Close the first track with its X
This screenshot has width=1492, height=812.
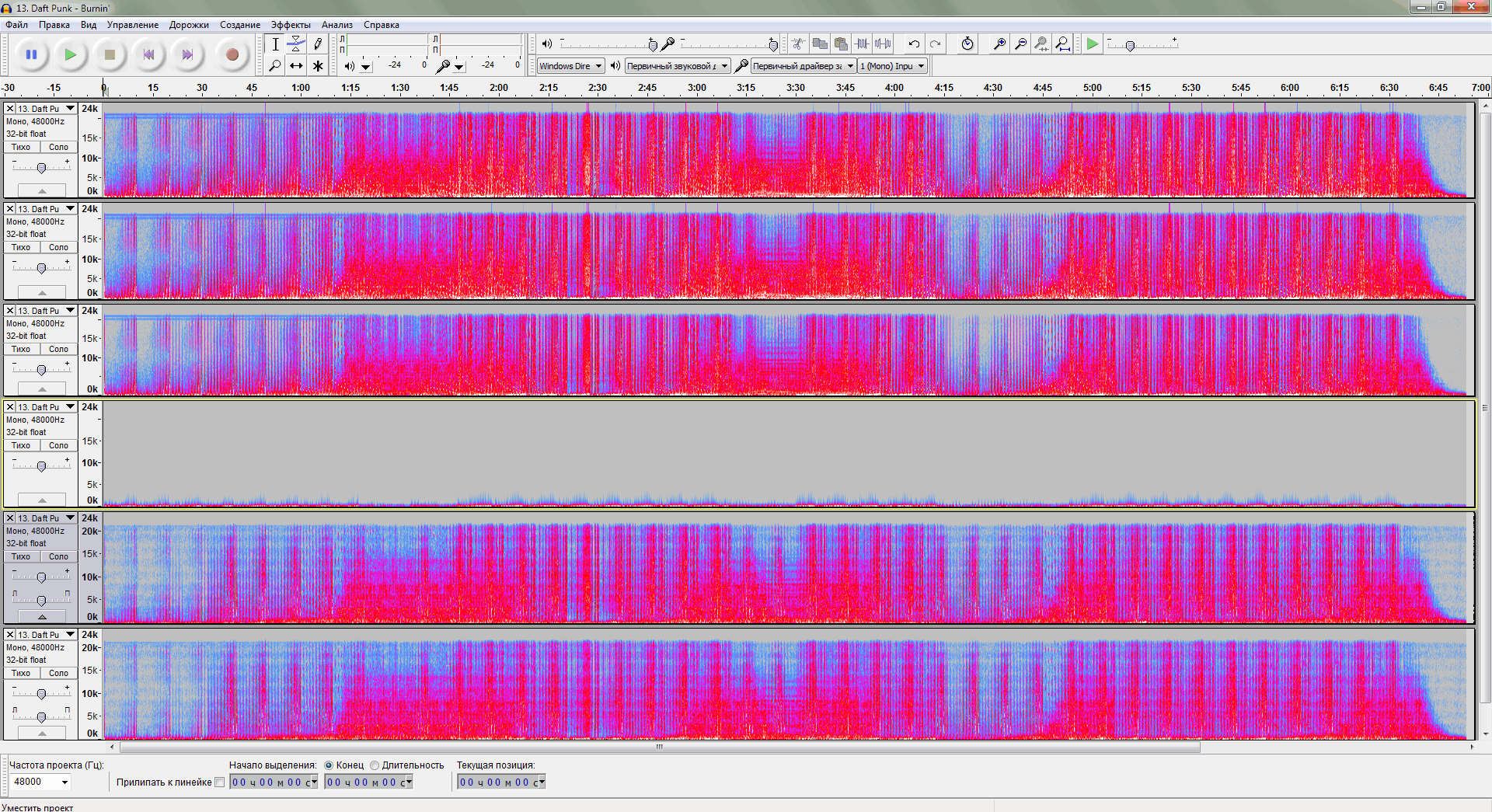pos(10,109)
